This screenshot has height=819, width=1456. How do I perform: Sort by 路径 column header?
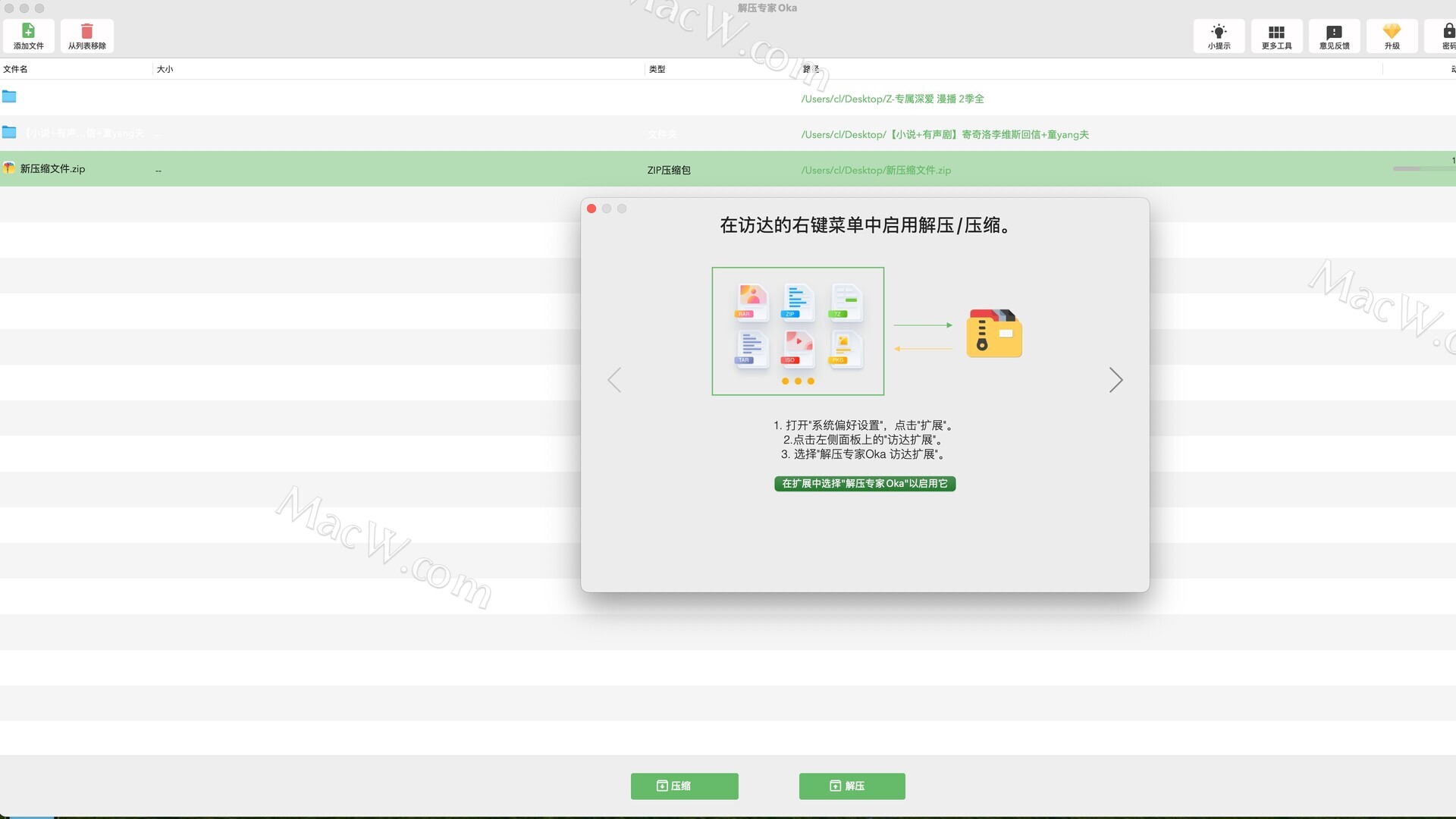(811, 69)
